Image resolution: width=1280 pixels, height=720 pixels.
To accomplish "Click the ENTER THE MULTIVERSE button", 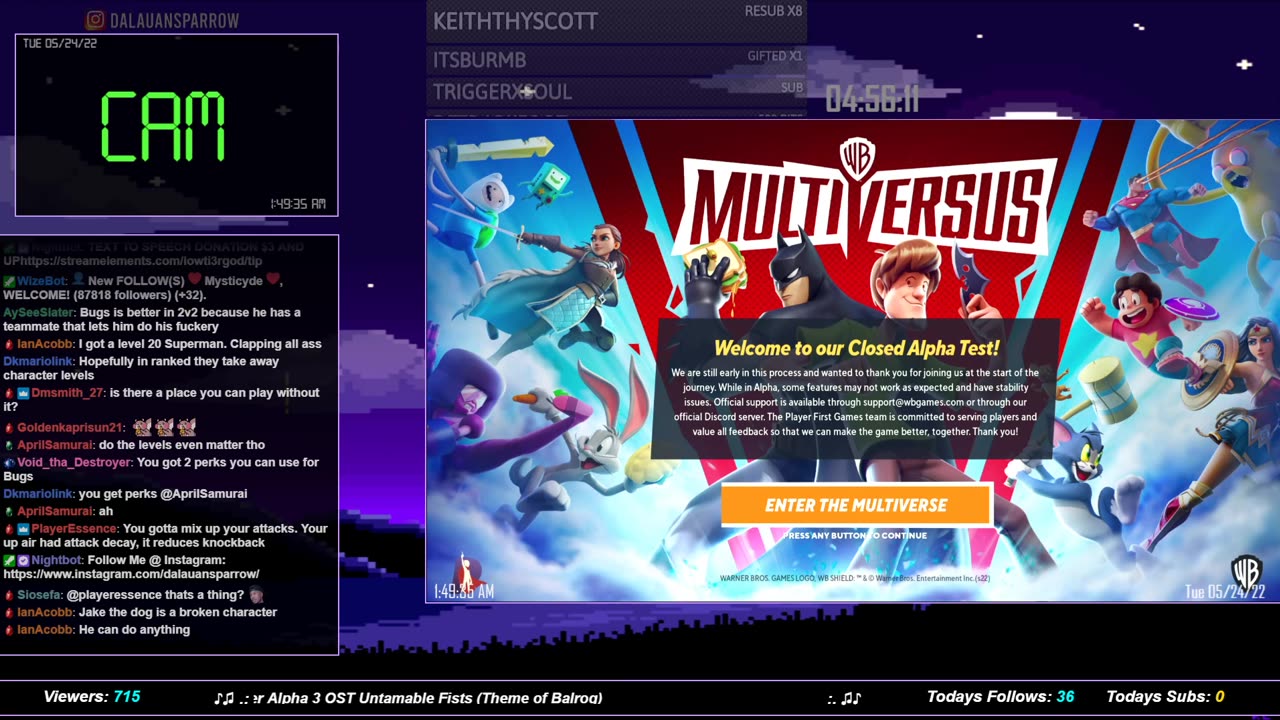I will click(x=856, y=505).
